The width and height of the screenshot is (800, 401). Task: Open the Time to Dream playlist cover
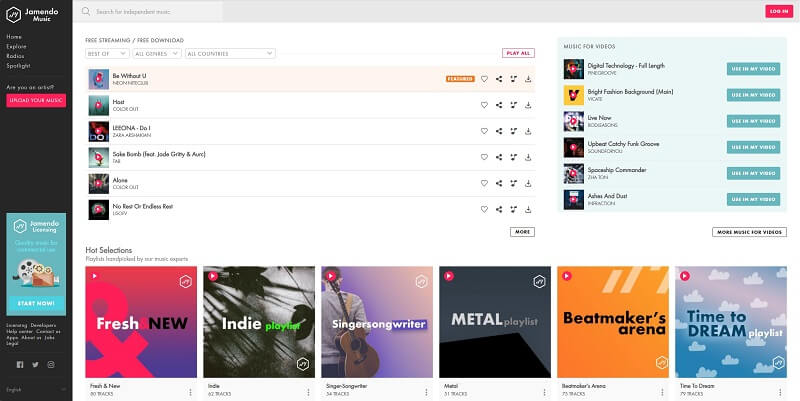tap(731, 322)
